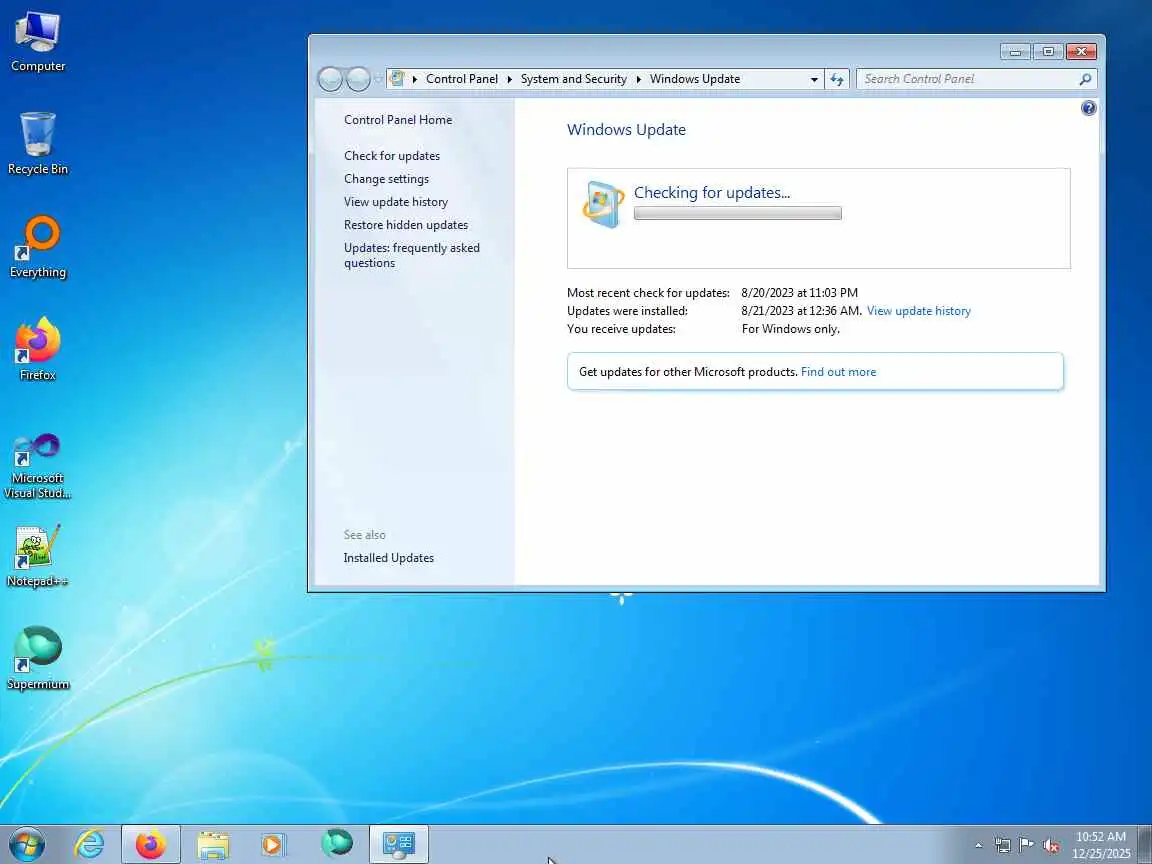Click the network tray icon
Screen dimensions: 1152x864
[1003, 845]
